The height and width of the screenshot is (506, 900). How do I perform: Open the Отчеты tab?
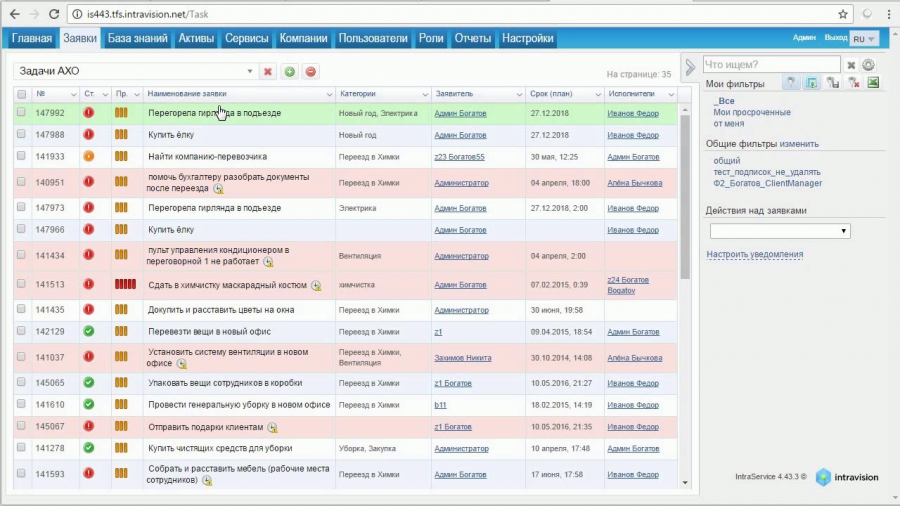point(472,38)
